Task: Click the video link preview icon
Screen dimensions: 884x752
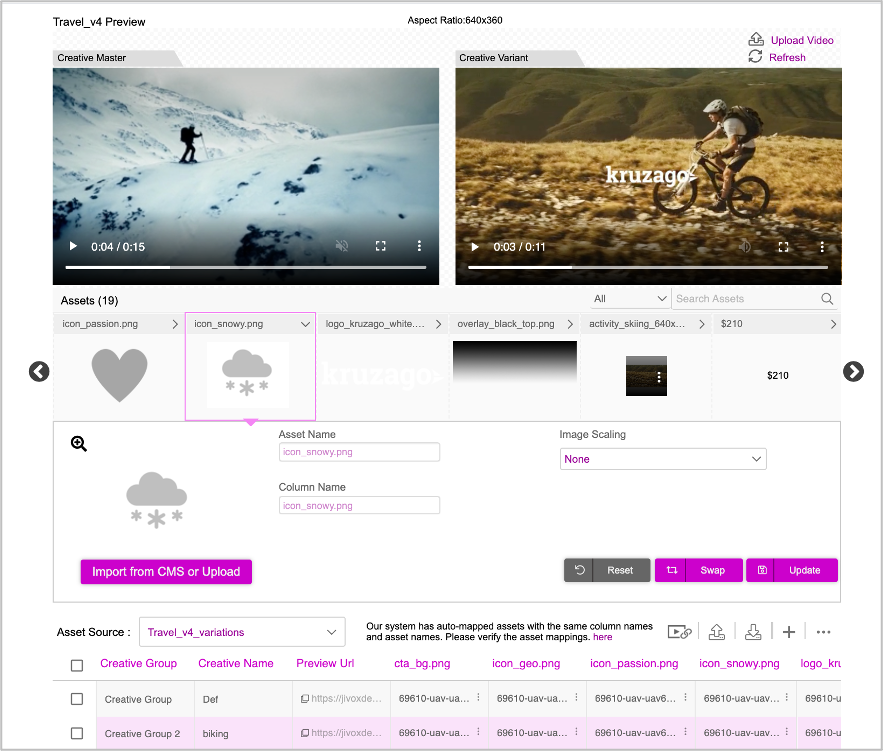Action: (679, 632)
